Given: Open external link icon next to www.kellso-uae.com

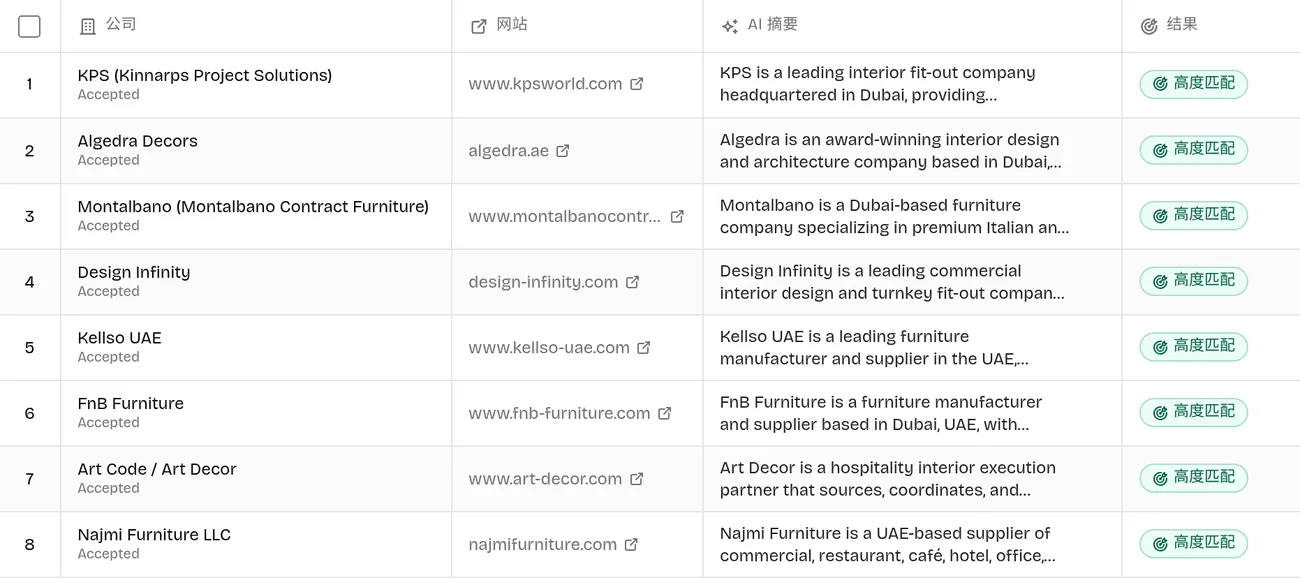Looking at the screenshot, I should tap(644, 348).
